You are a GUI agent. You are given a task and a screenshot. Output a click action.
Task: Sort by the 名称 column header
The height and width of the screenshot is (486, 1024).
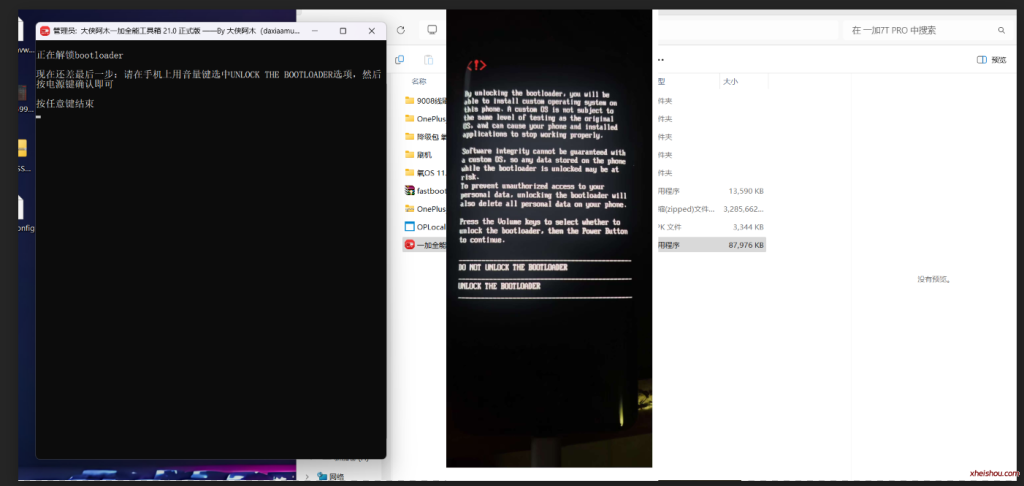coord(419,82)
